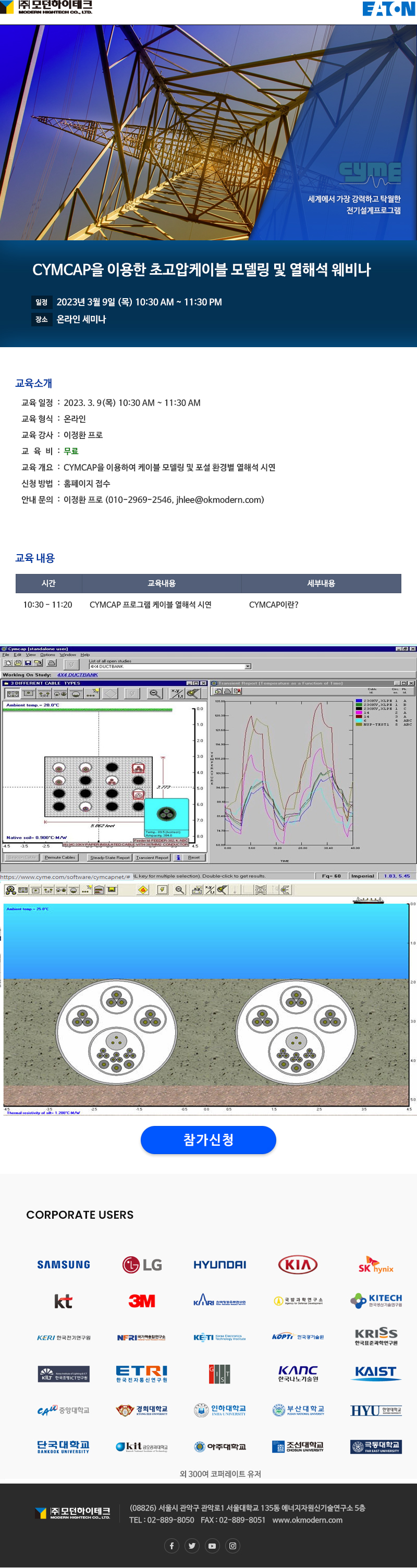Image resolution: width=417 pixels, height=1568 pixels.
Task: Click the '10:30 - 11:20' time cell
Action: 47,605
